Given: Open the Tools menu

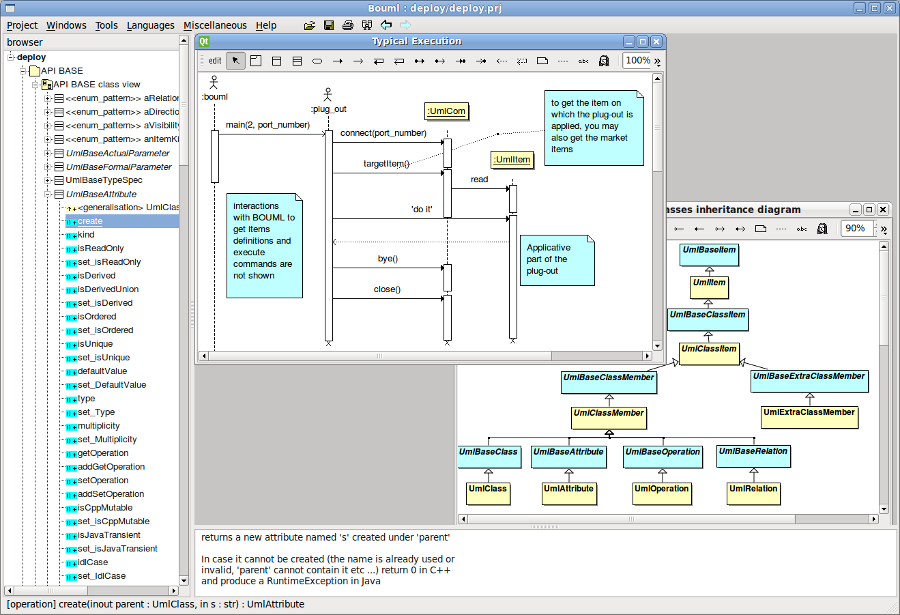Looking at the screenshot, I should [106, 25].
